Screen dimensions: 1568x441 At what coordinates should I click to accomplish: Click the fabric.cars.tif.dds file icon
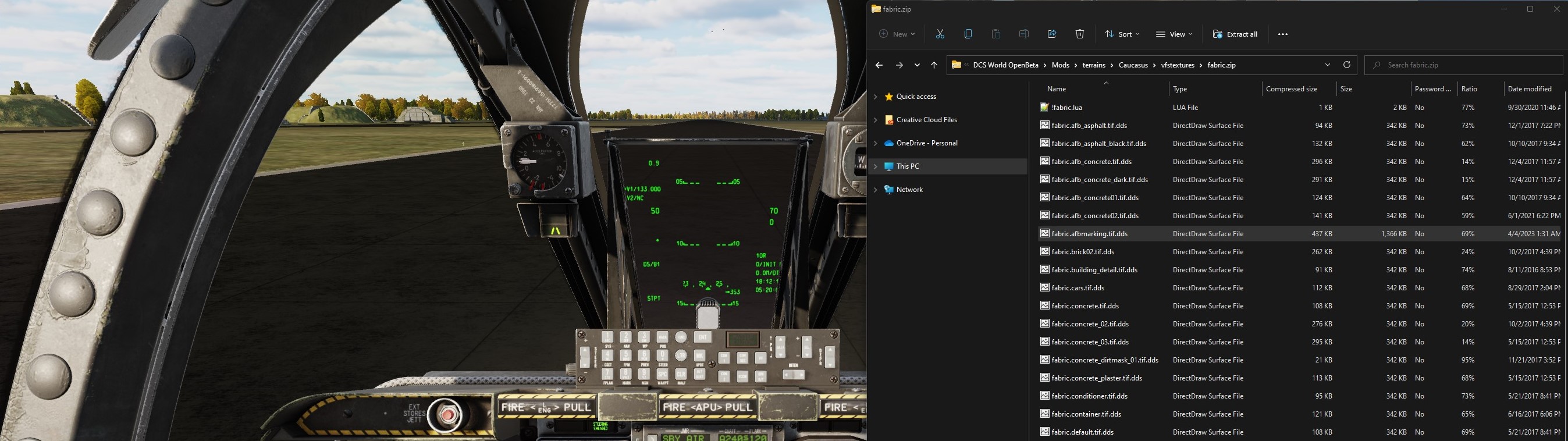(x=1044, y=288)
